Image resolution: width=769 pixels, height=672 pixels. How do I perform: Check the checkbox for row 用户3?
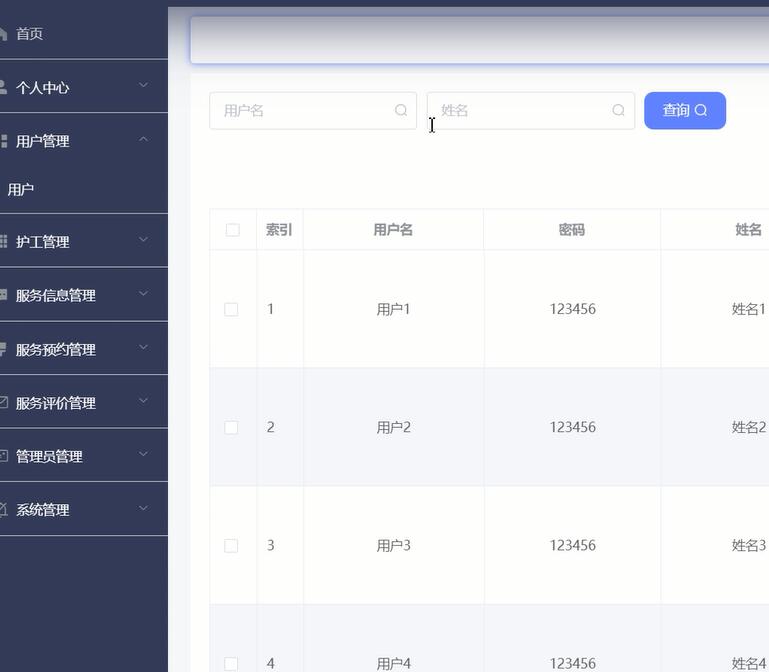[231, 546]
